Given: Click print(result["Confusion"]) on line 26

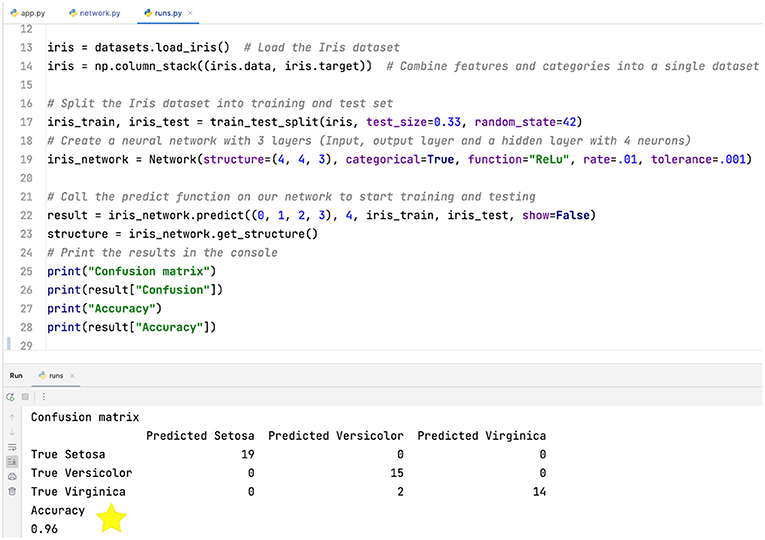Looking at the screenshot, I should pyautogui.click(x=135, y=290).
